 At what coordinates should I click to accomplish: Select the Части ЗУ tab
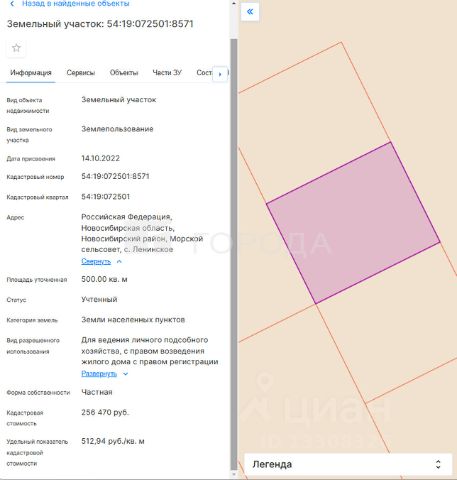167,73
